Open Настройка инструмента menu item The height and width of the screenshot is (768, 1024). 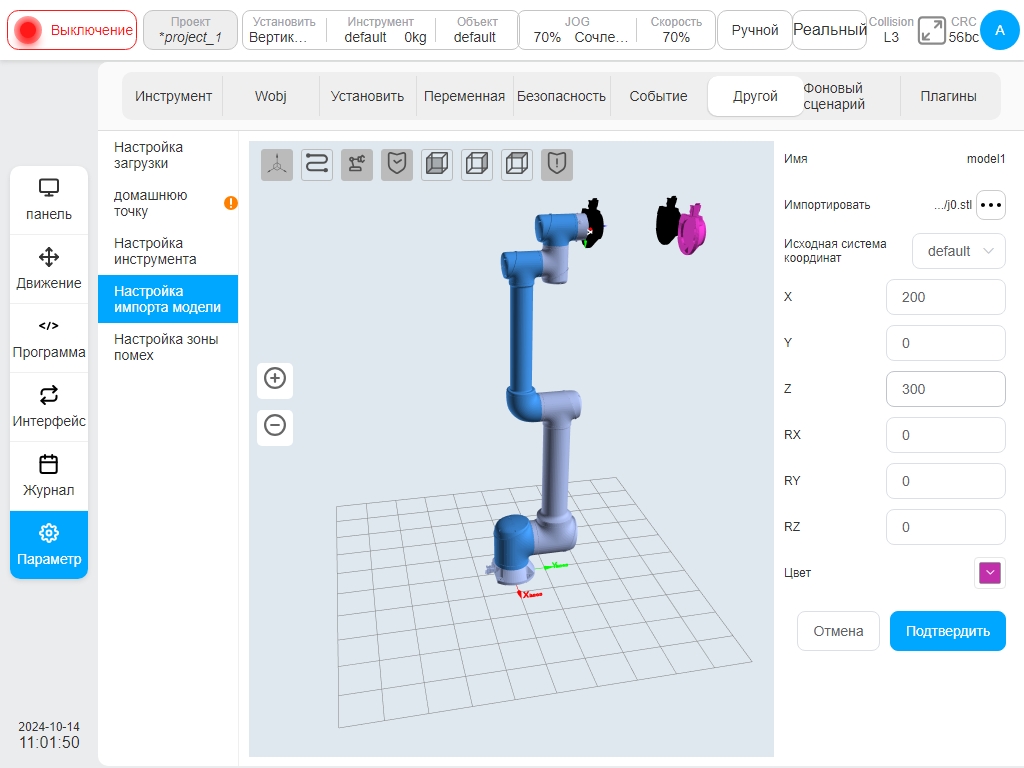[168, 251]
